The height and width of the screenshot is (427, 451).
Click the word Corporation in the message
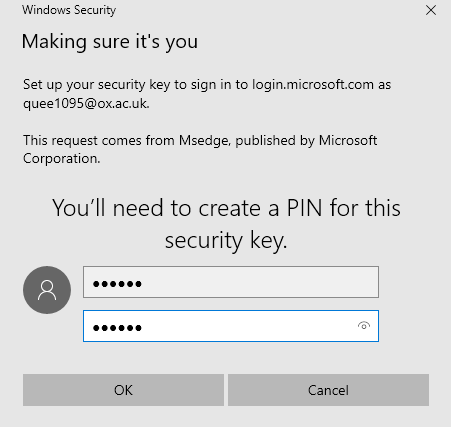coord(61,158)
